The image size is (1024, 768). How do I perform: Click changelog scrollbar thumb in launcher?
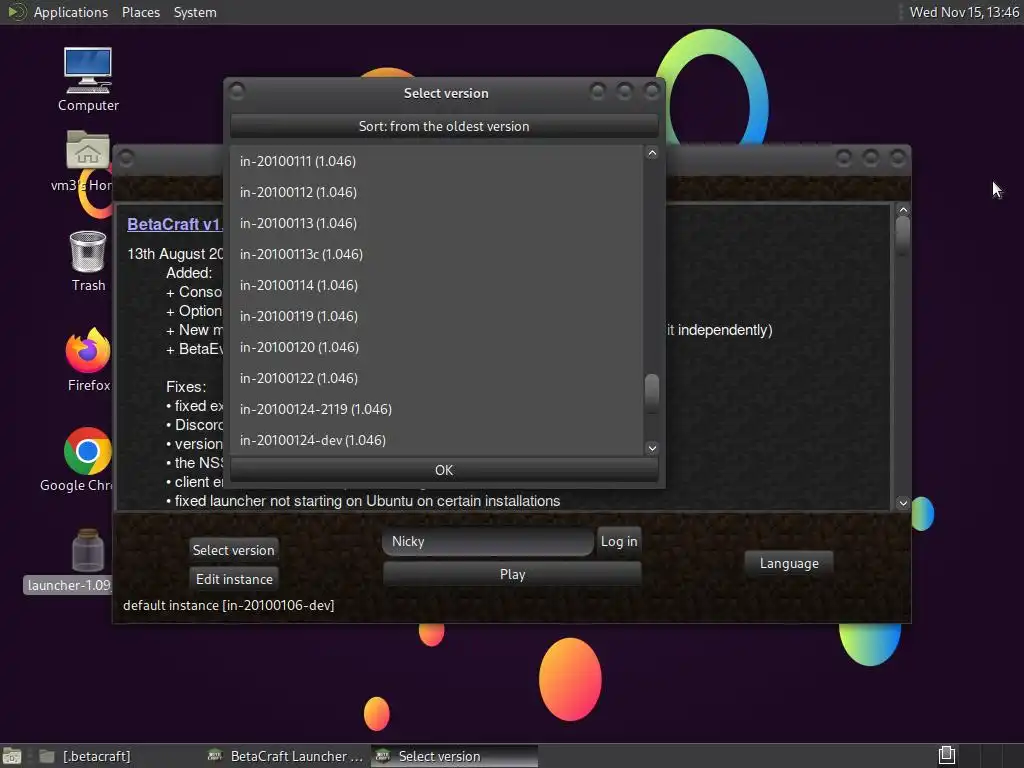pyautogui.click(x=903, y=236)
